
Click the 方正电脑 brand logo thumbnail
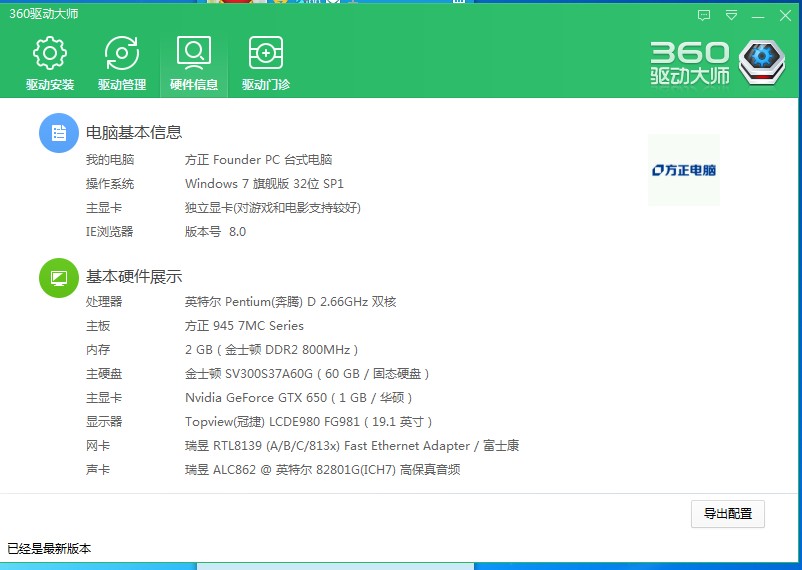coord(684,170)
